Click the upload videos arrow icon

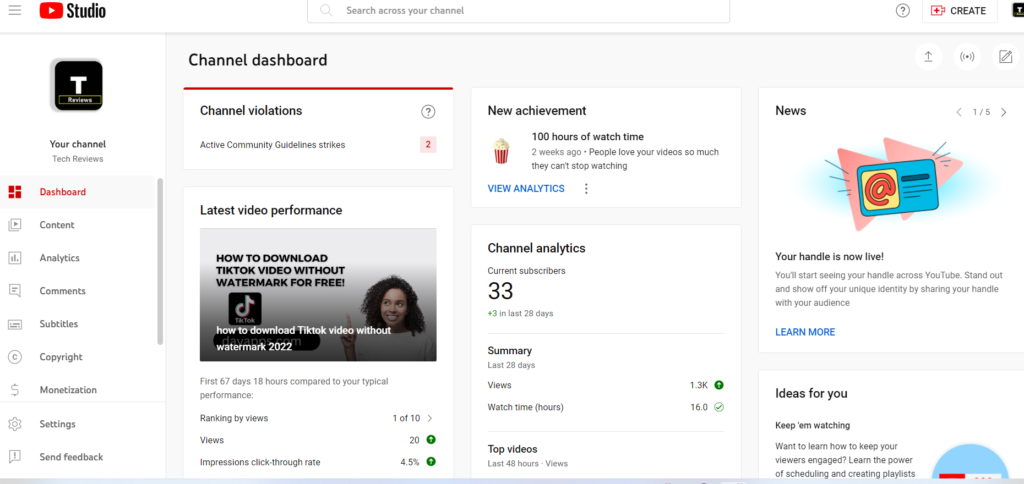point(928,57)
